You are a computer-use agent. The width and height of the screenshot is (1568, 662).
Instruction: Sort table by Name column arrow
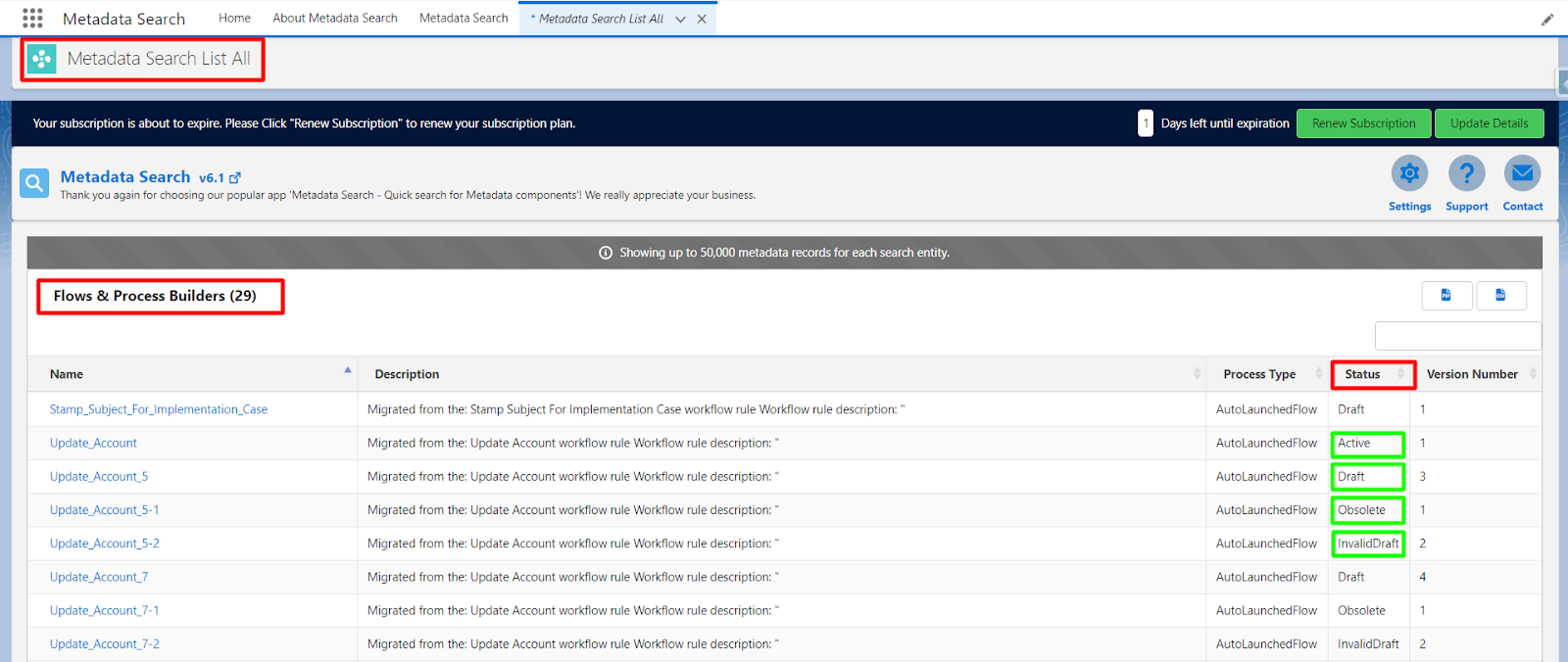[x=347, y=370]
